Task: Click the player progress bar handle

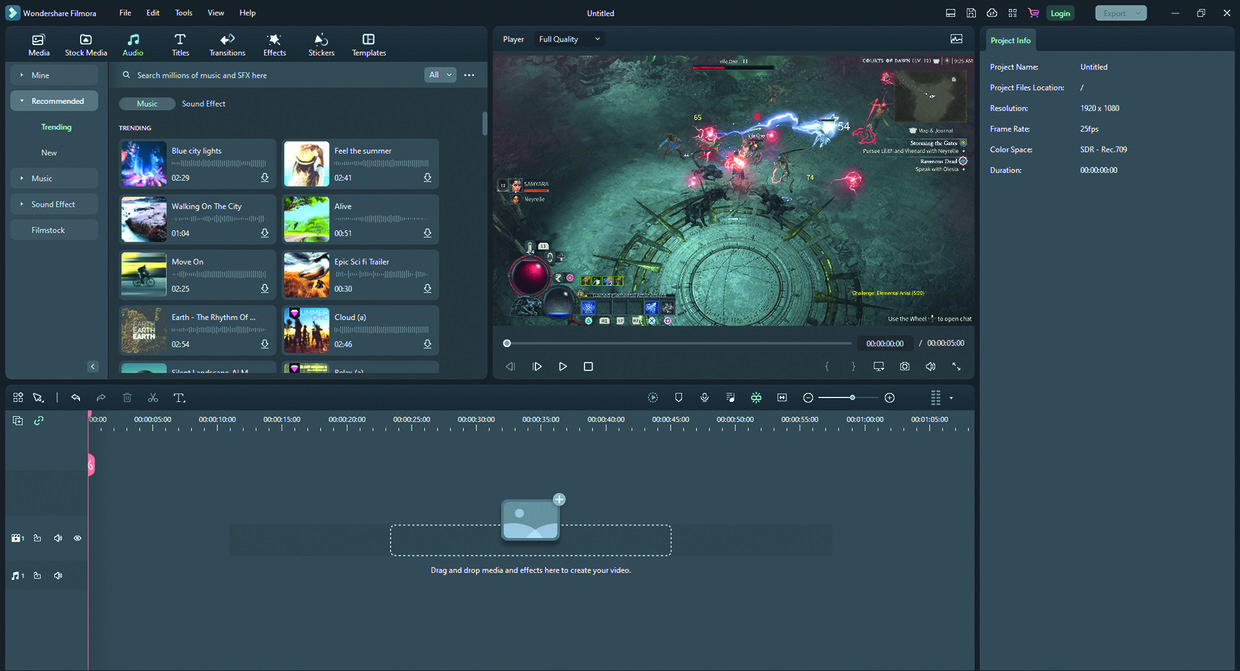Action: (507, 343)
